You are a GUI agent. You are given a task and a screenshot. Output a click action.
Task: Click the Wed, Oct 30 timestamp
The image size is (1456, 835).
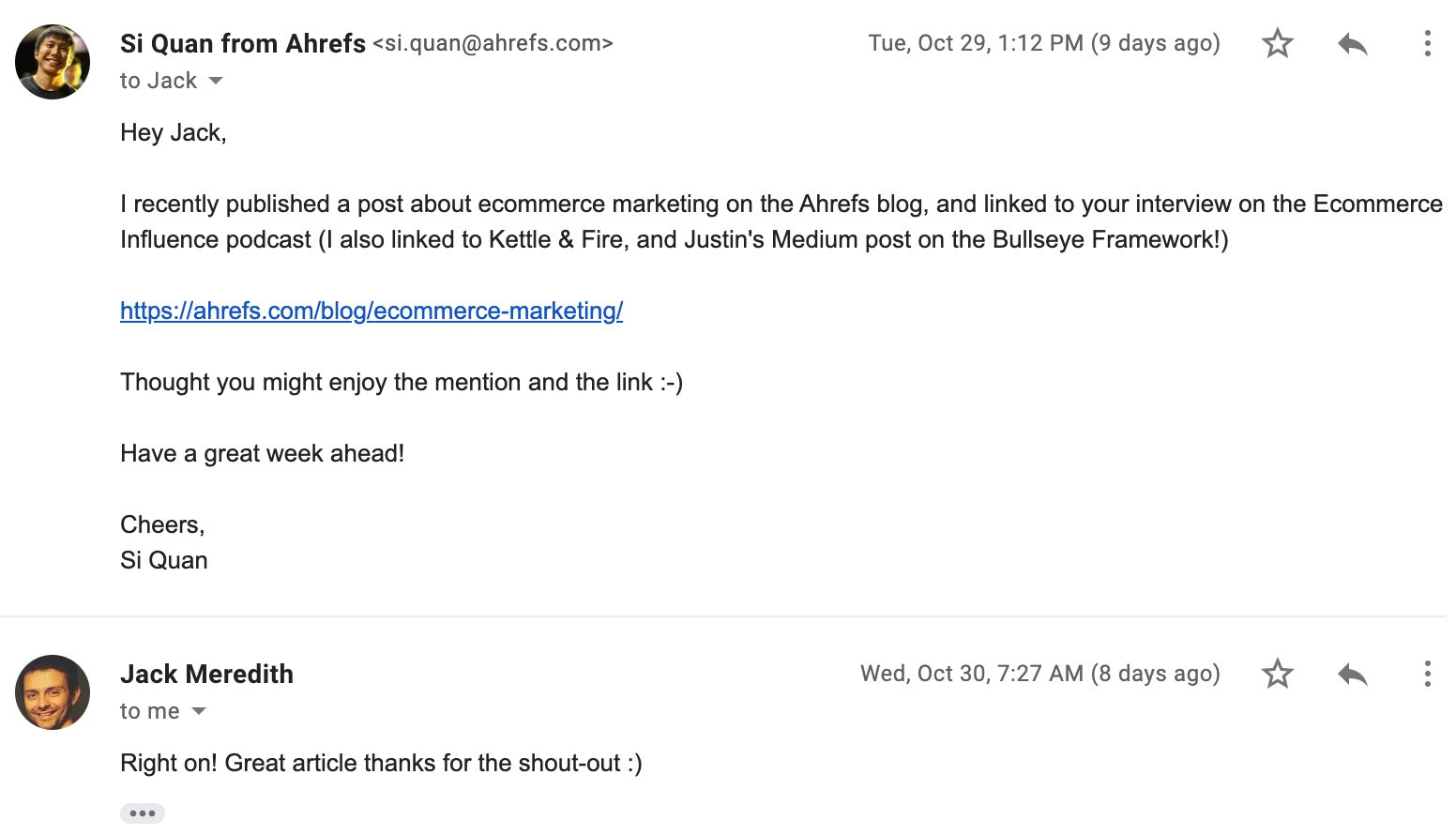(x=1039, y=674)
